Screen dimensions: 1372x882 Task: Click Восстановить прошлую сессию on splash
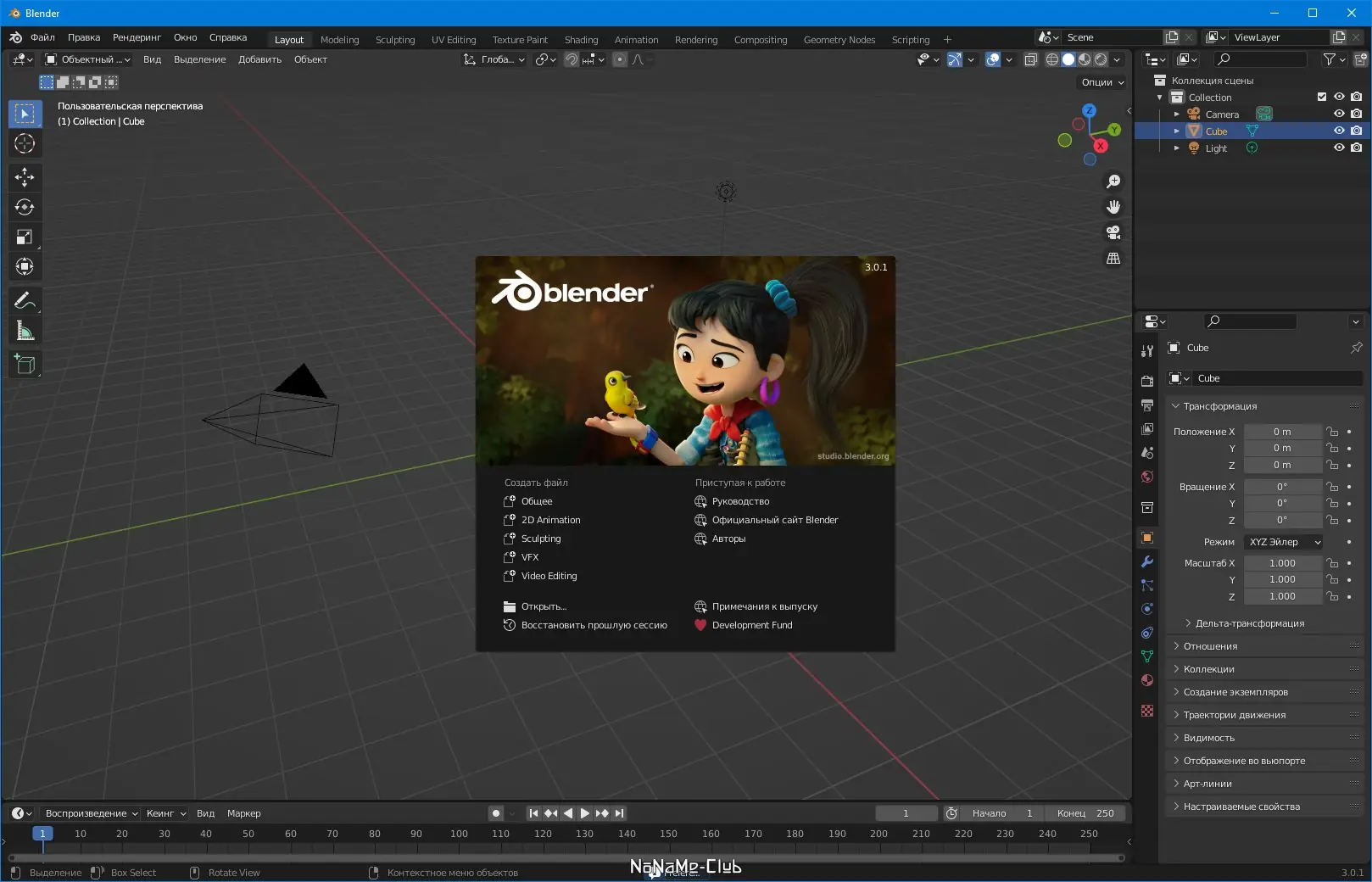coord(594,625)
